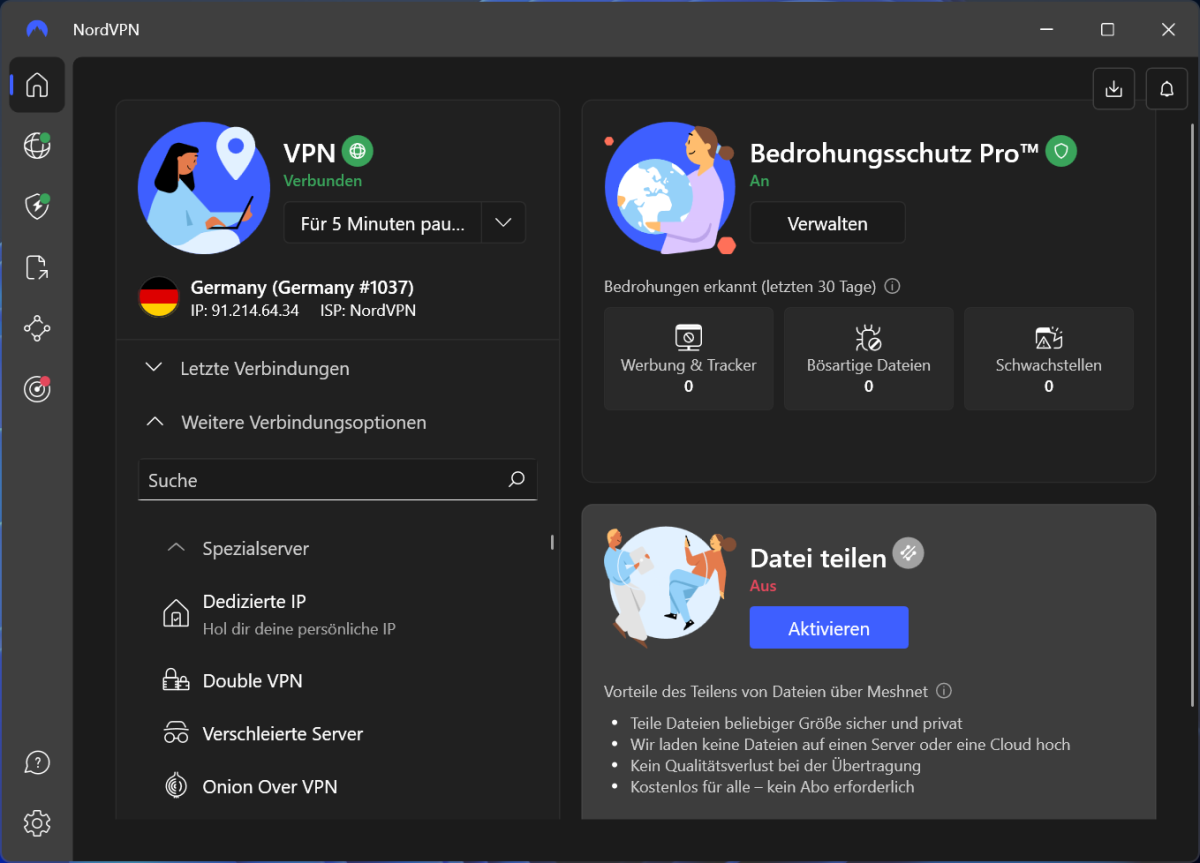Open the Home tab in sidebar
1200x863 pixels.
click(x=37, y=85)
